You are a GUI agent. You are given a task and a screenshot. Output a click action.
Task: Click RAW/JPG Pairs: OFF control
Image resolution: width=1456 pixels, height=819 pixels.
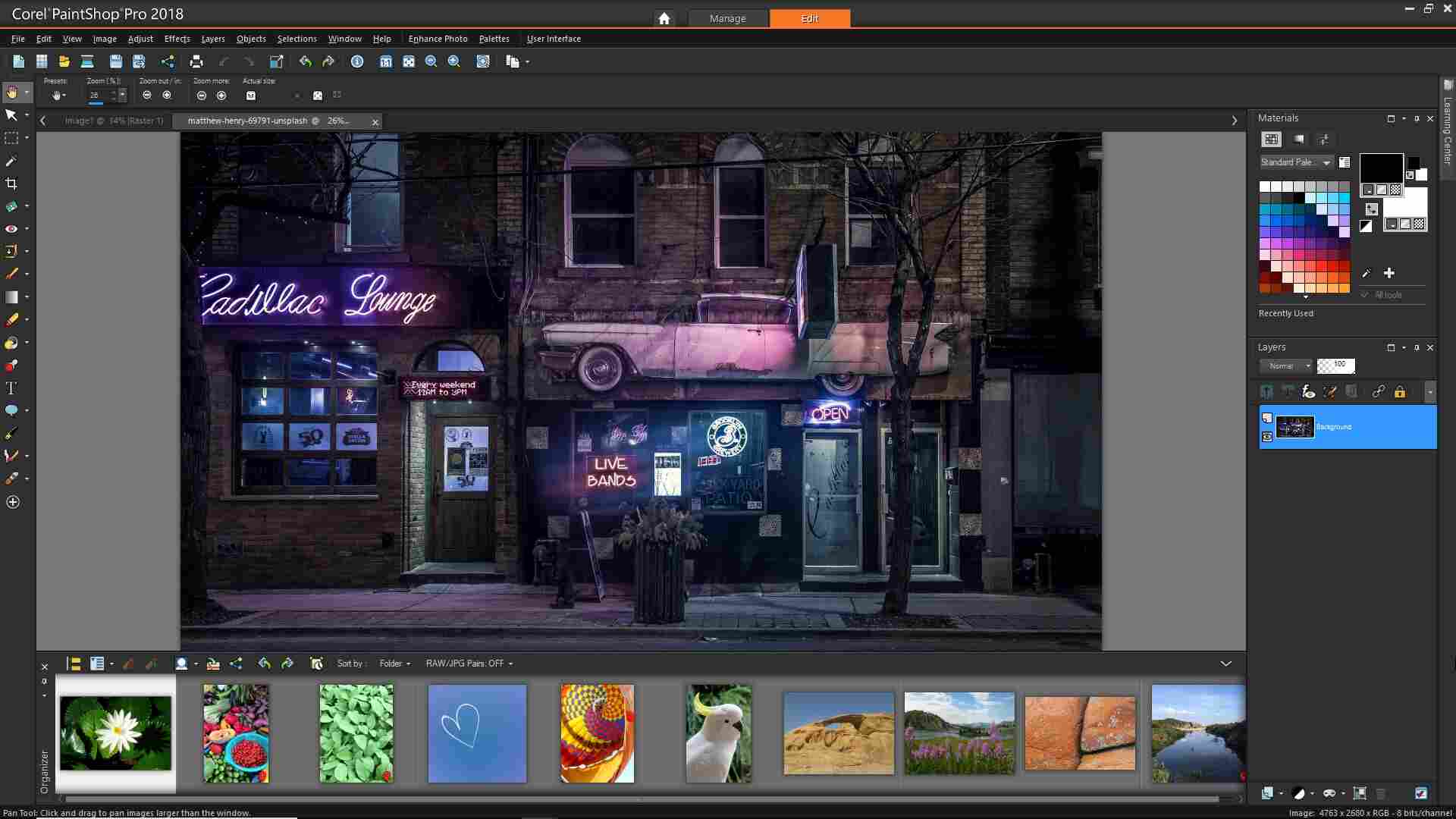tap(469, 663)
